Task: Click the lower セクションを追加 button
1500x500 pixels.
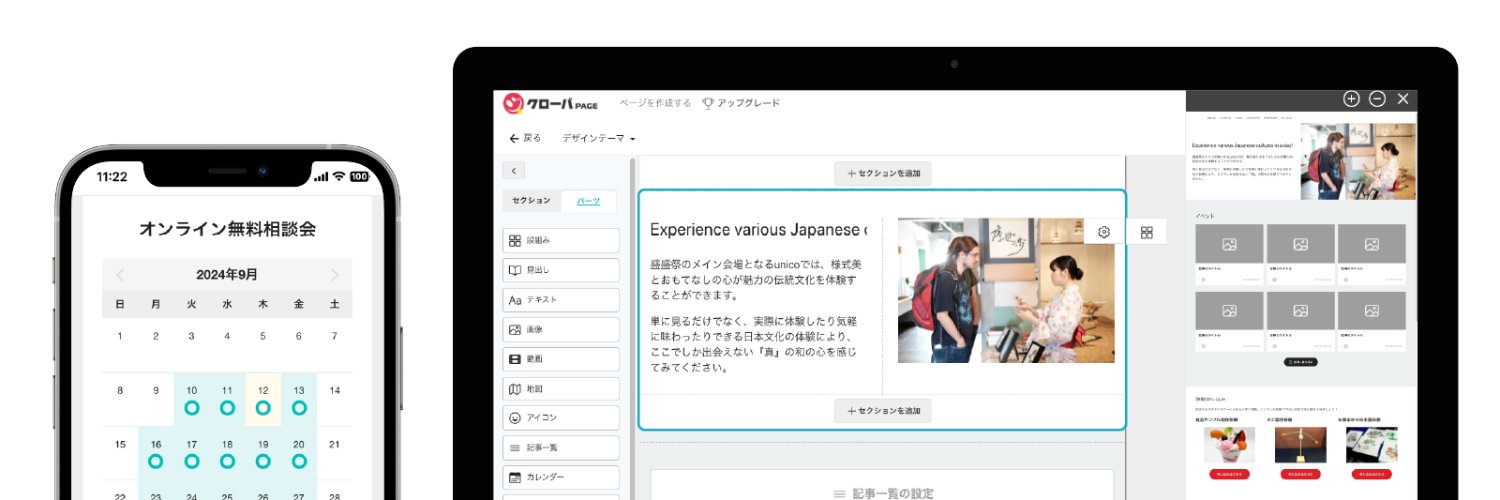Action: [883, 411]
